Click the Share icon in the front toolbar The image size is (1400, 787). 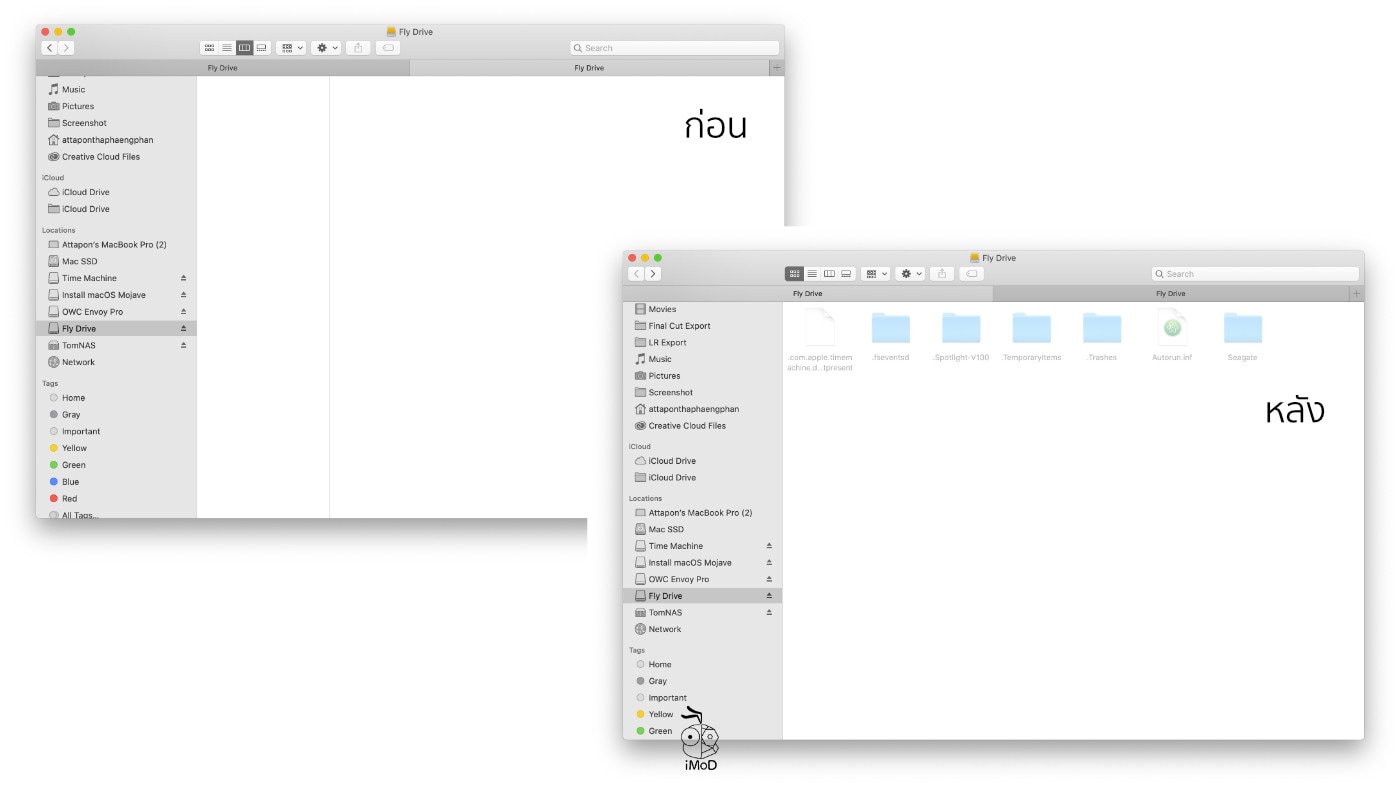pyautogui.click(x=941, y=273)
